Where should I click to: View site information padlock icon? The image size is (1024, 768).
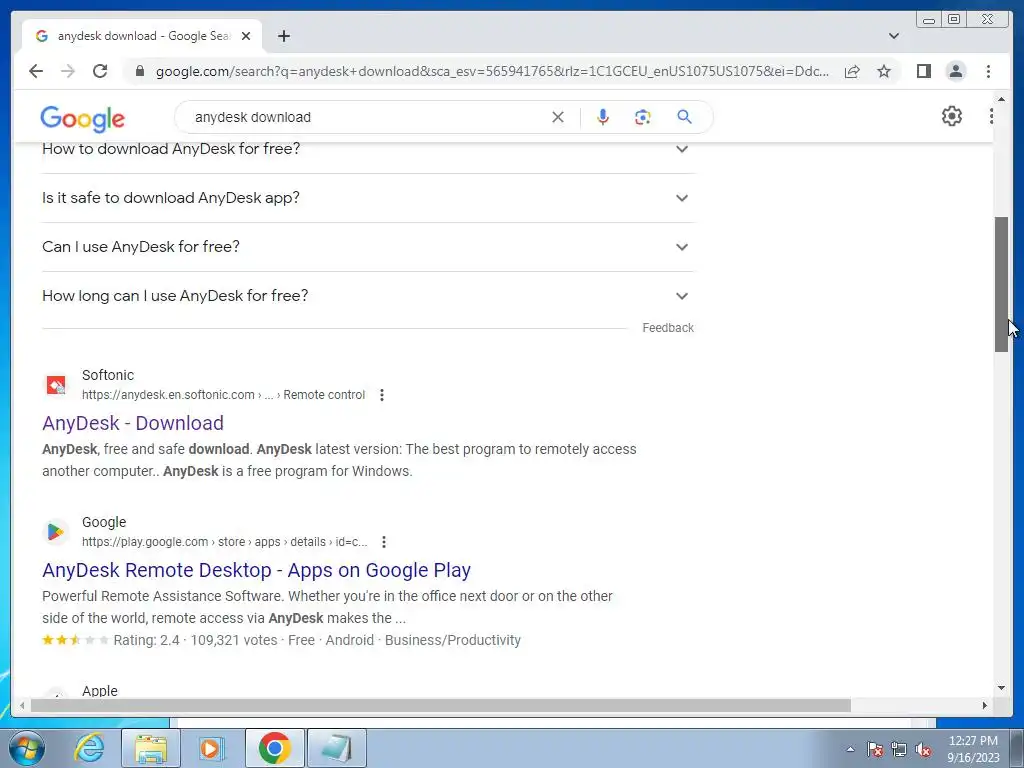coord(139,71)
